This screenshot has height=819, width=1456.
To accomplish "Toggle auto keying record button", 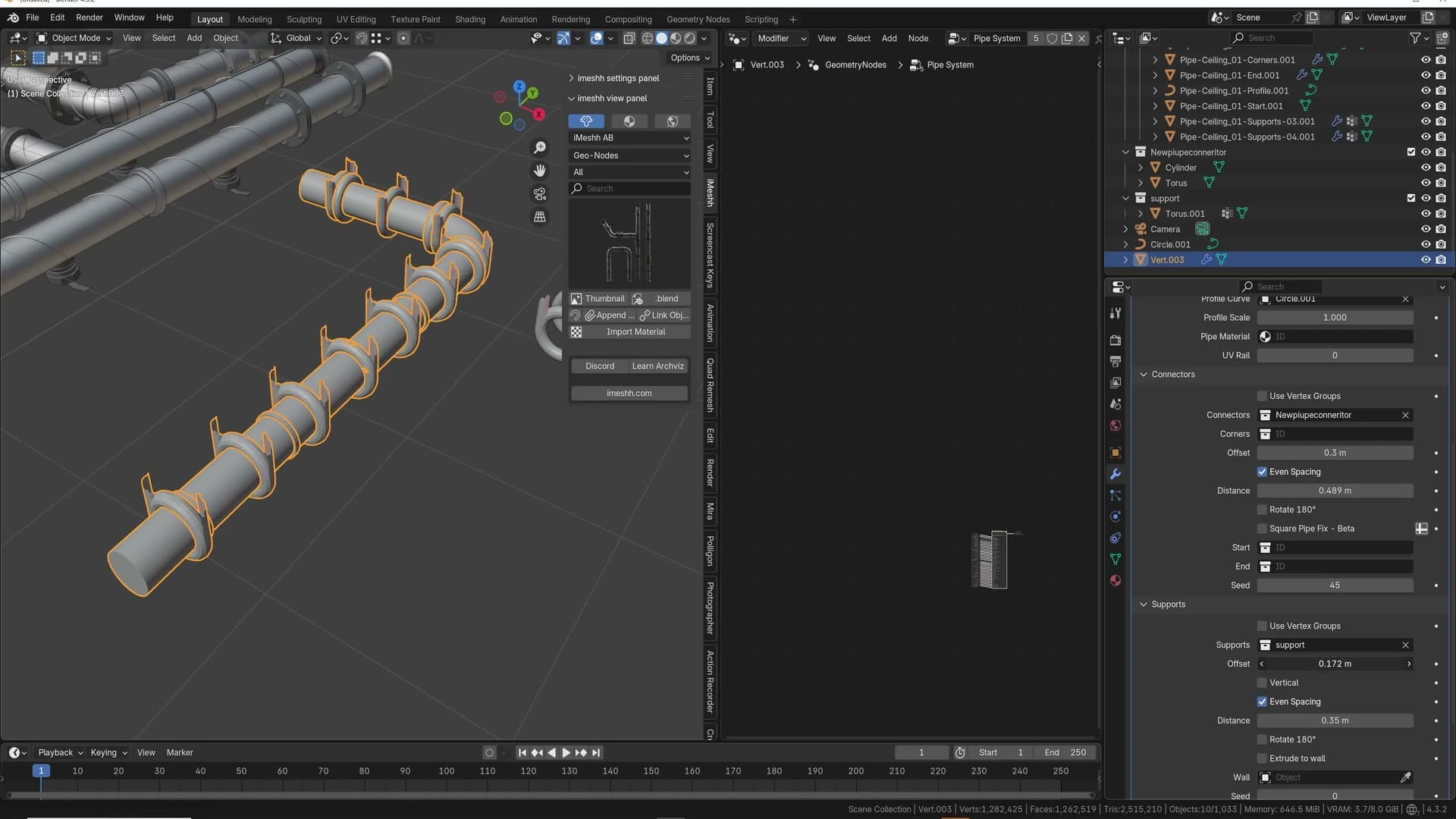I will coord(490,753).
